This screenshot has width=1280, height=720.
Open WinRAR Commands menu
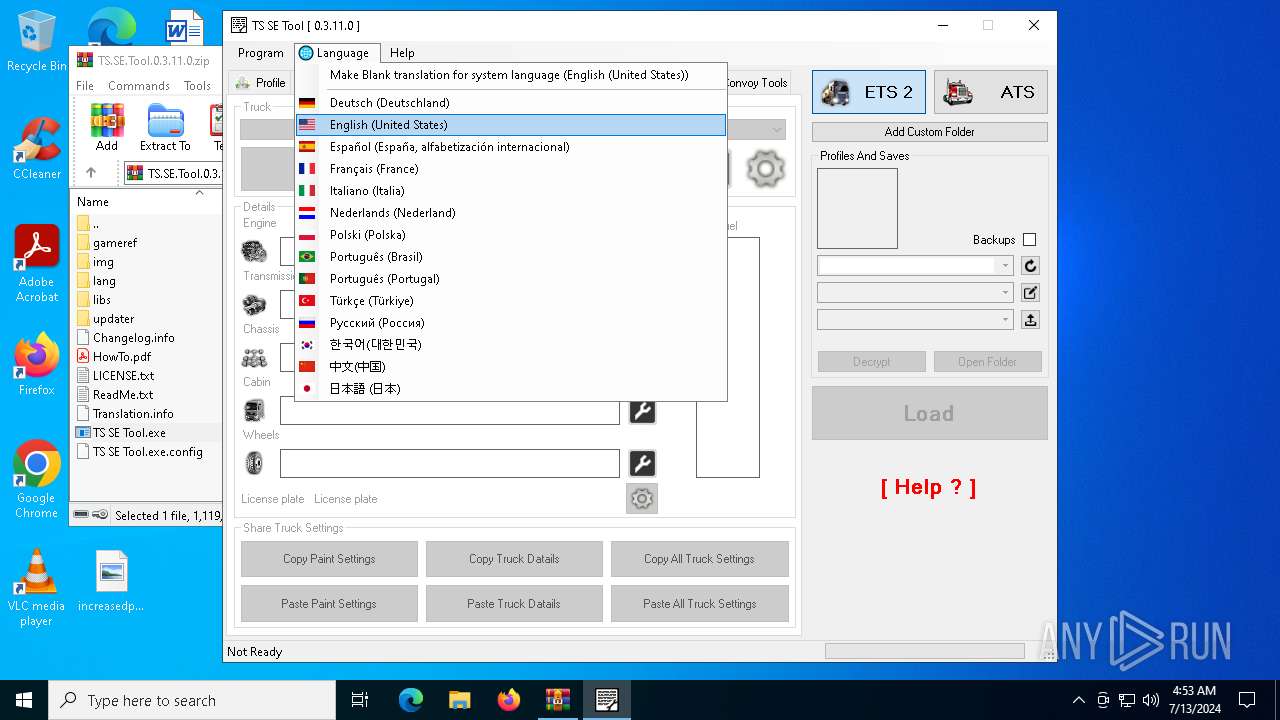pyautogui.click(x=139, y=86)
